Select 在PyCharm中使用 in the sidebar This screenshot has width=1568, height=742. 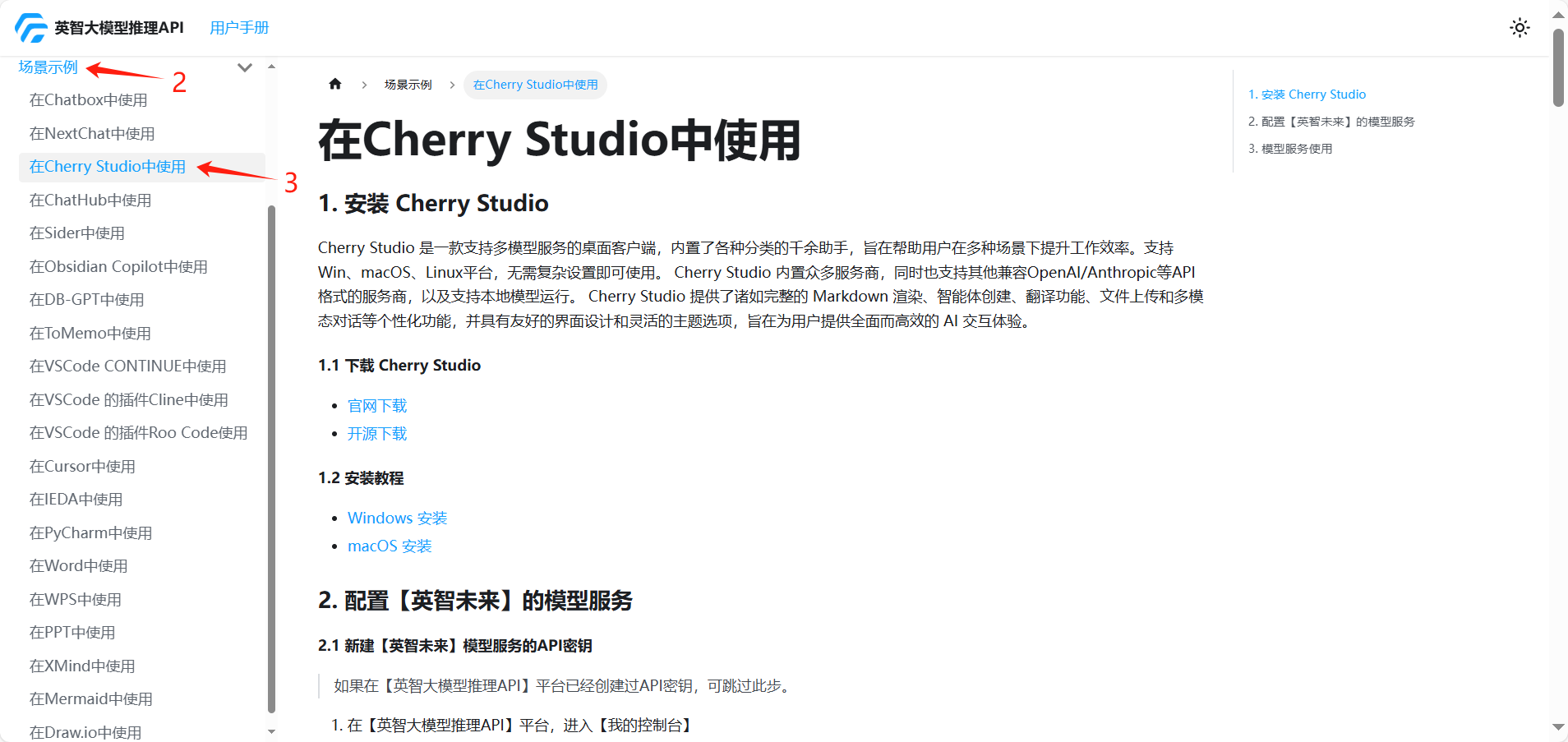(x=91, y=532)
